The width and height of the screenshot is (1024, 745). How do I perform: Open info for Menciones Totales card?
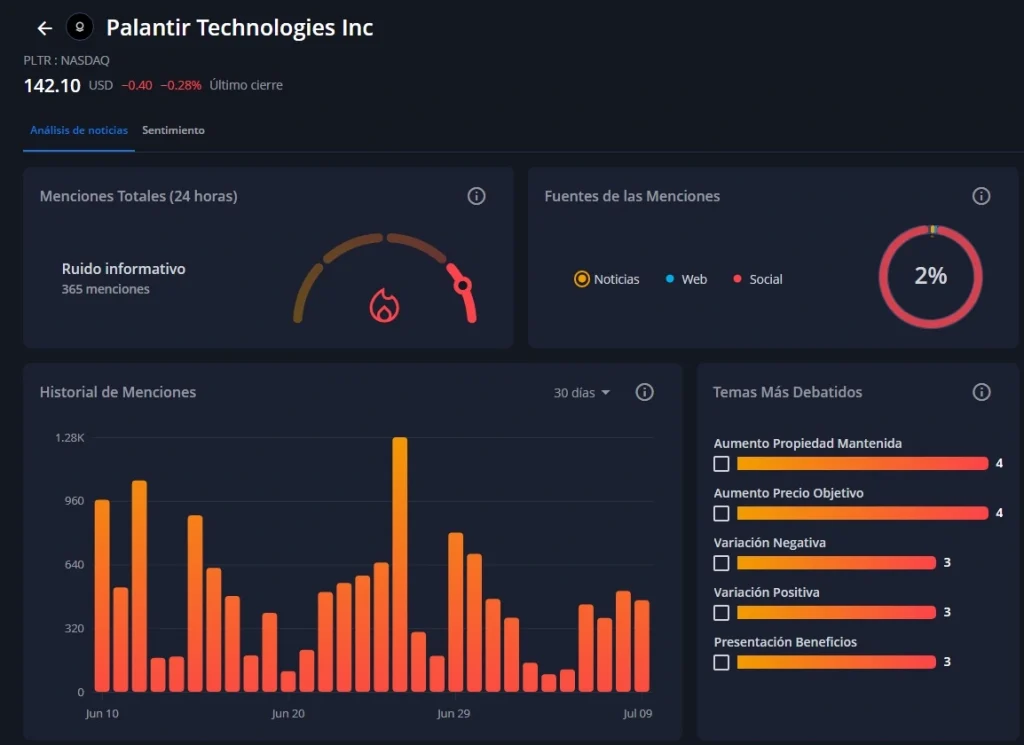coord(476,196)
